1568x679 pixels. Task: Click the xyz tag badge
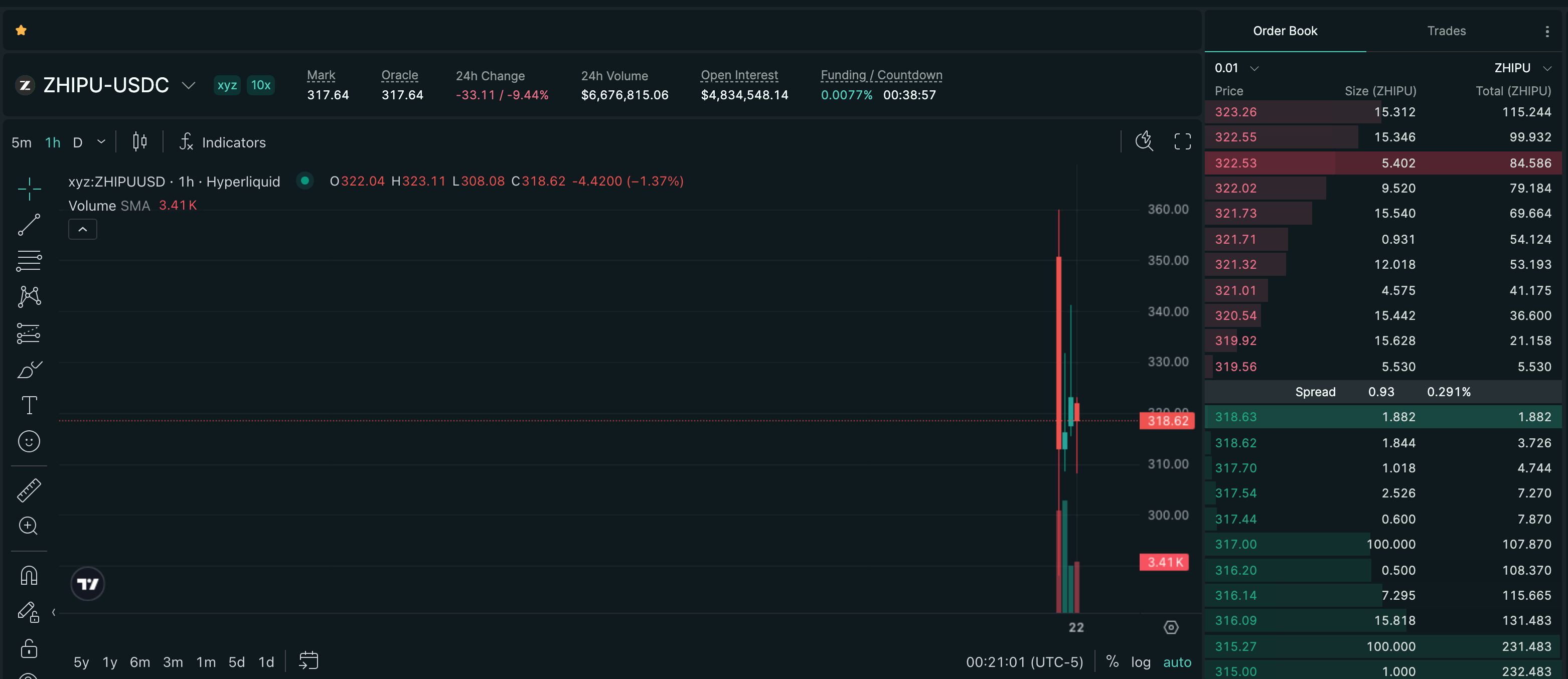(x=227, y=85)
